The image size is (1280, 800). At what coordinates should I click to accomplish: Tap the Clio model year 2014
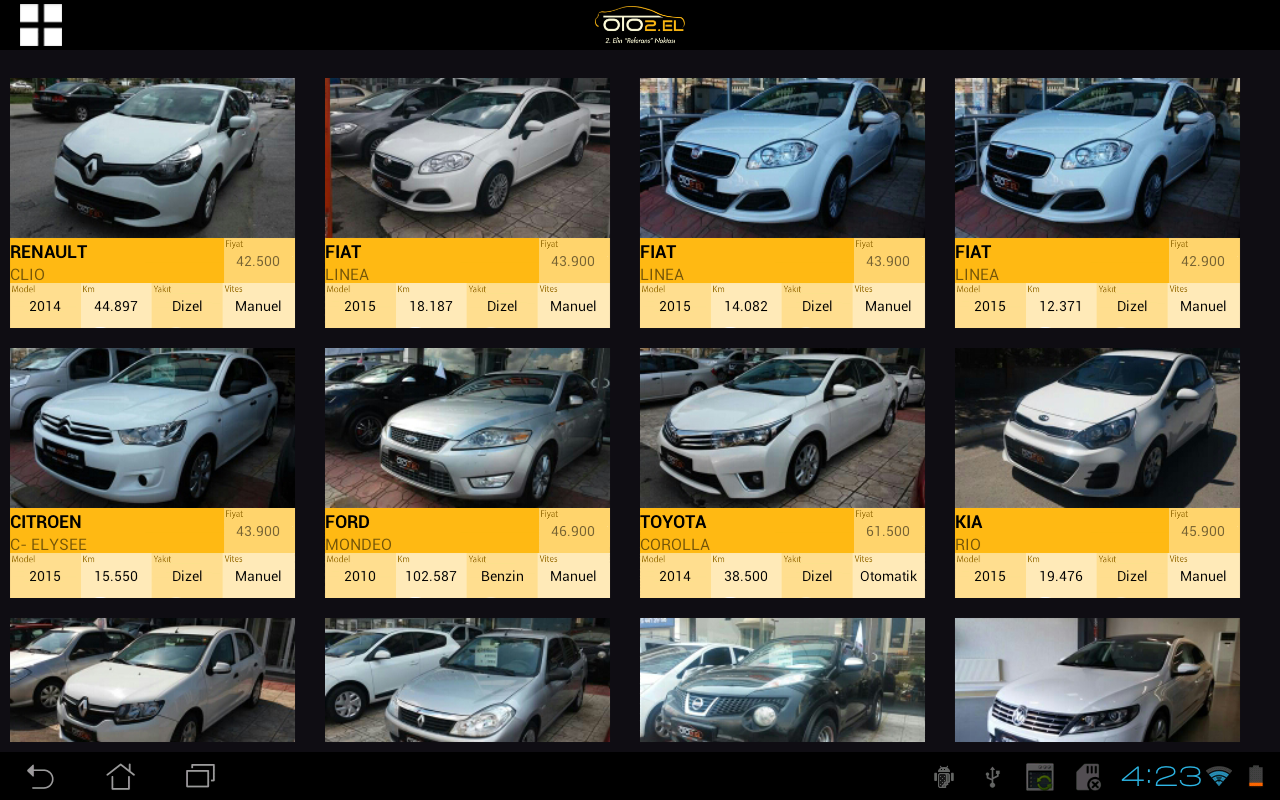coord(45,306)
